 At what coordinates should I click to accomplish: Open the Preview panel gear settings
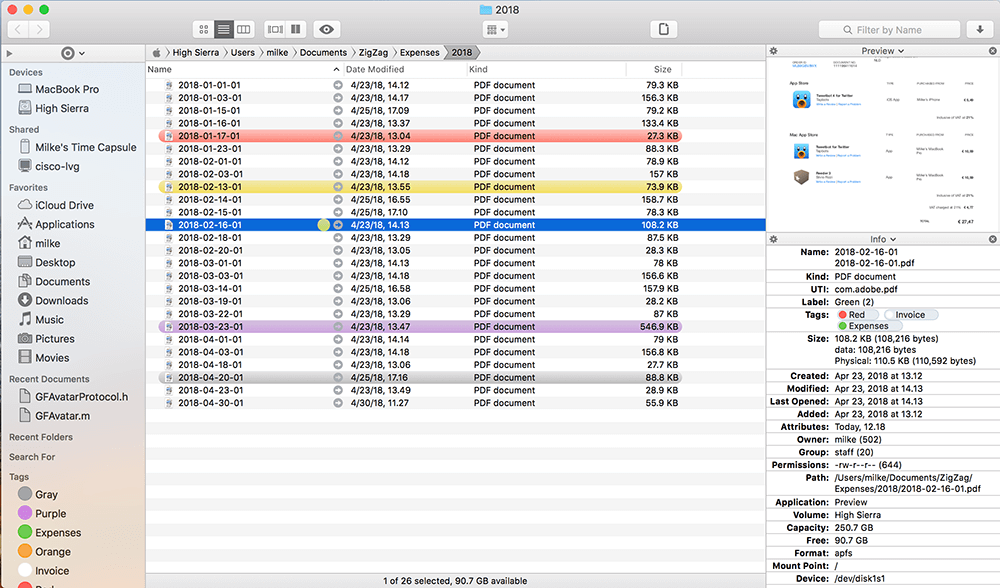(774, 51)
